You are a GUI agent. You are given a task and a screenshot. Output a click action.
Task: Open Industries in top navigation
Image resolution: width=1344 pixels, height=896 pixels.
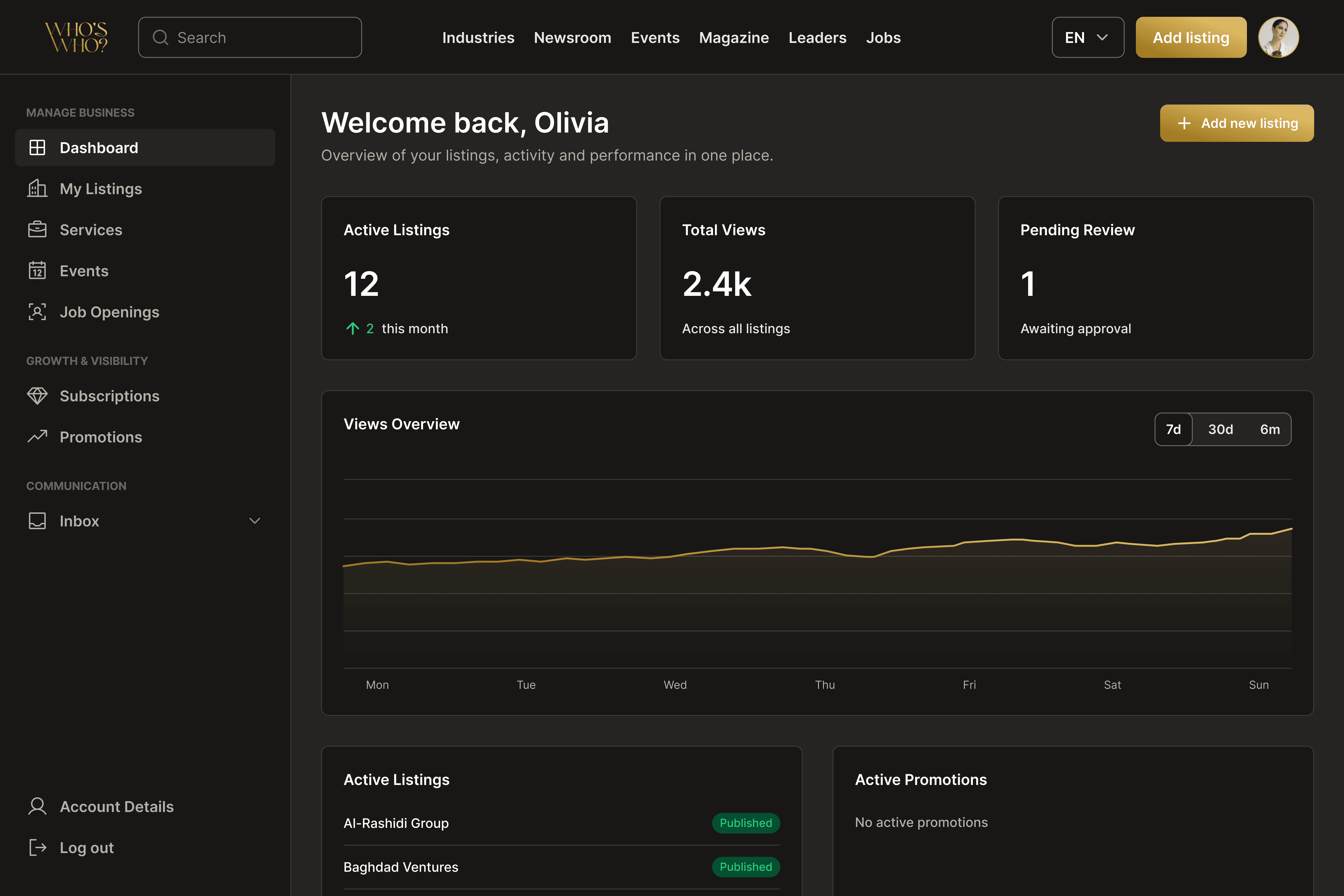pyautogui.click(x=478, y=38)
